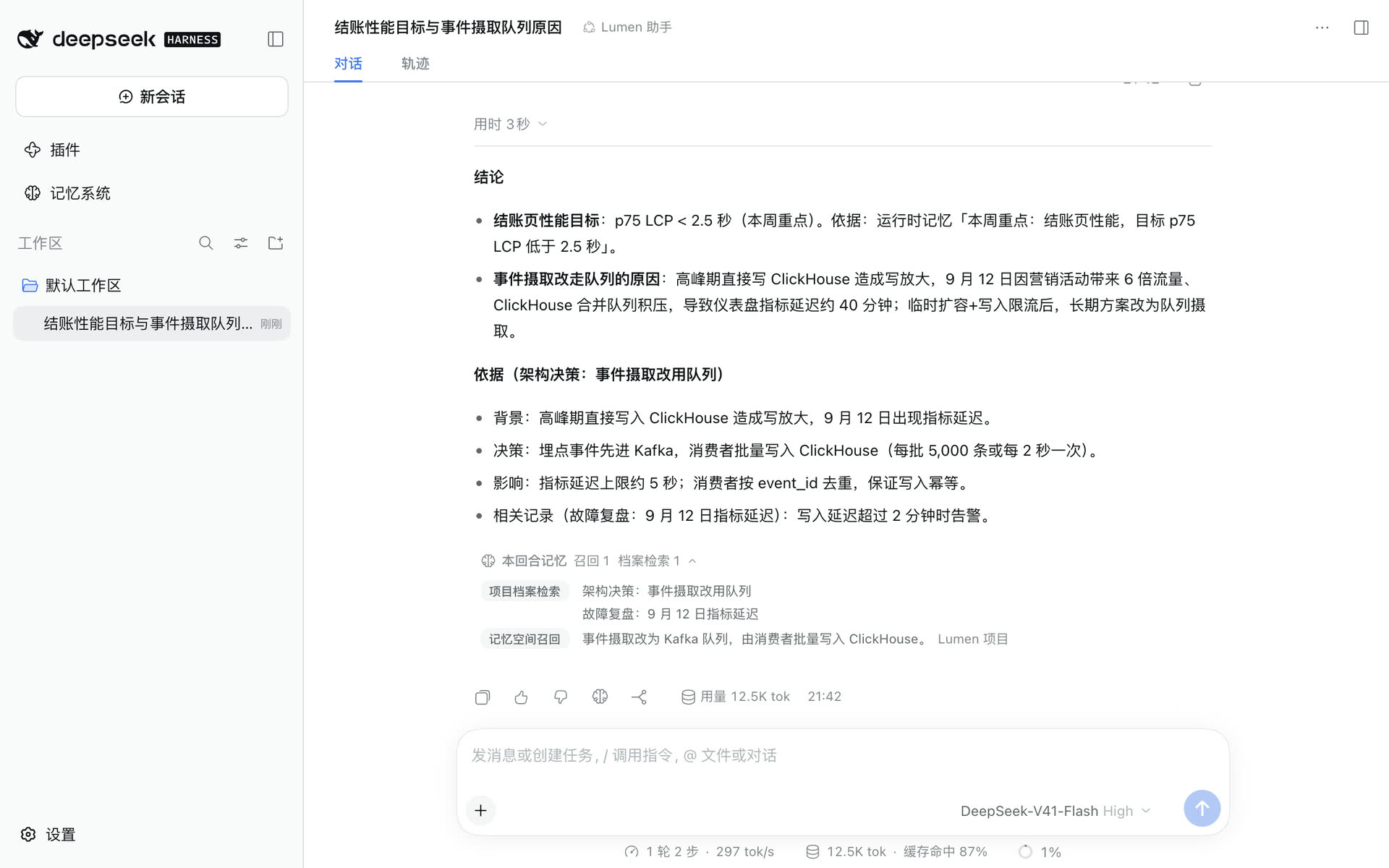Image resolution: width=1389 pixels, height=868 pixels.
Task: Click the 用量 12.5K tok usage indicator
Action: coord(735,697)
